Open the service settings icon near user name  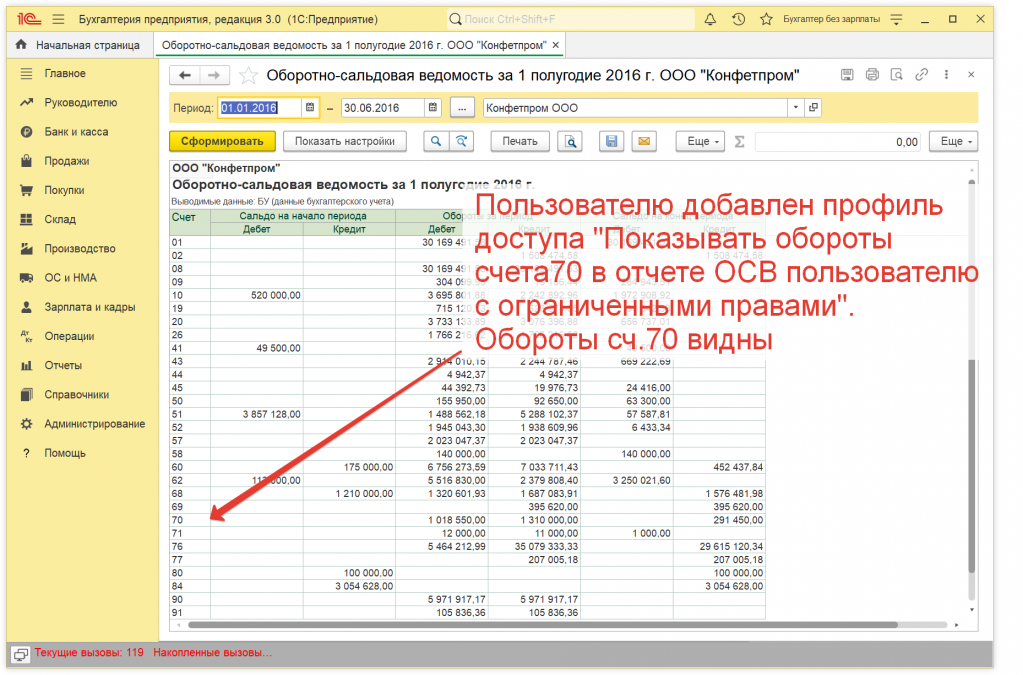[896, 19]
